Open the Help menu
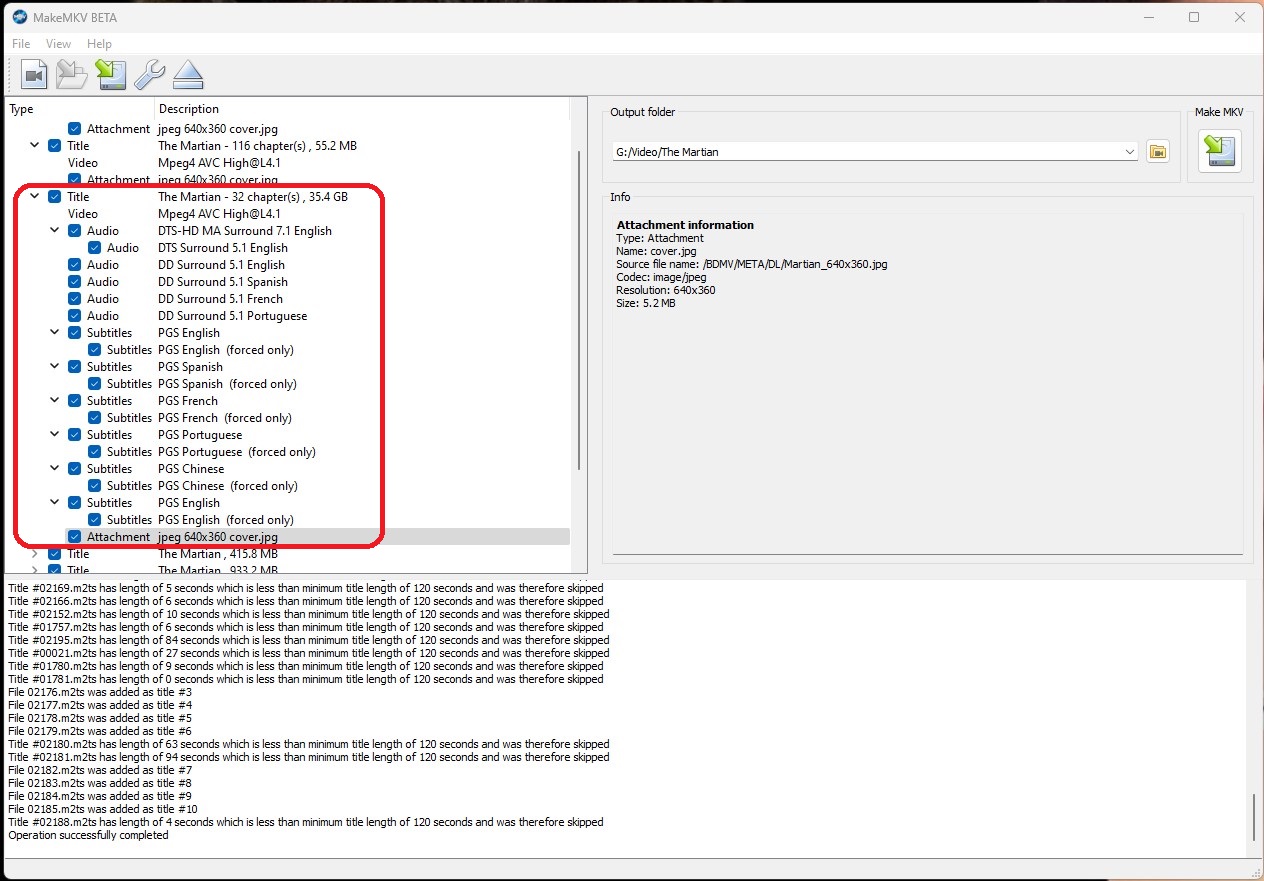This screenshot has width=1264, height=881. tap(99, 44)
